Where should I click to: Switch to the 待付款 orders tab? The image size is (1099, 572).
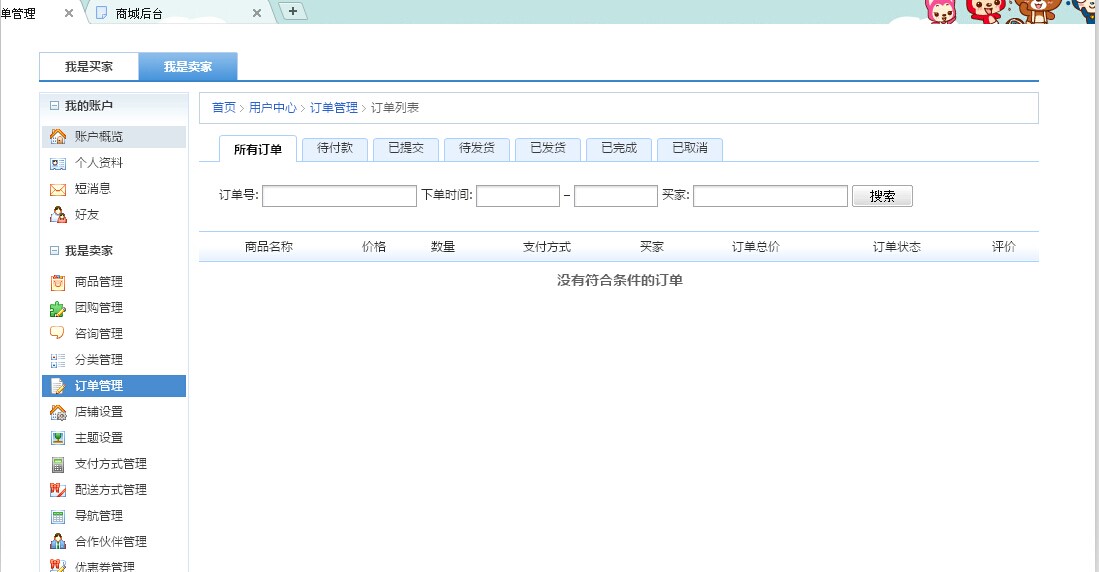point(334,148)
